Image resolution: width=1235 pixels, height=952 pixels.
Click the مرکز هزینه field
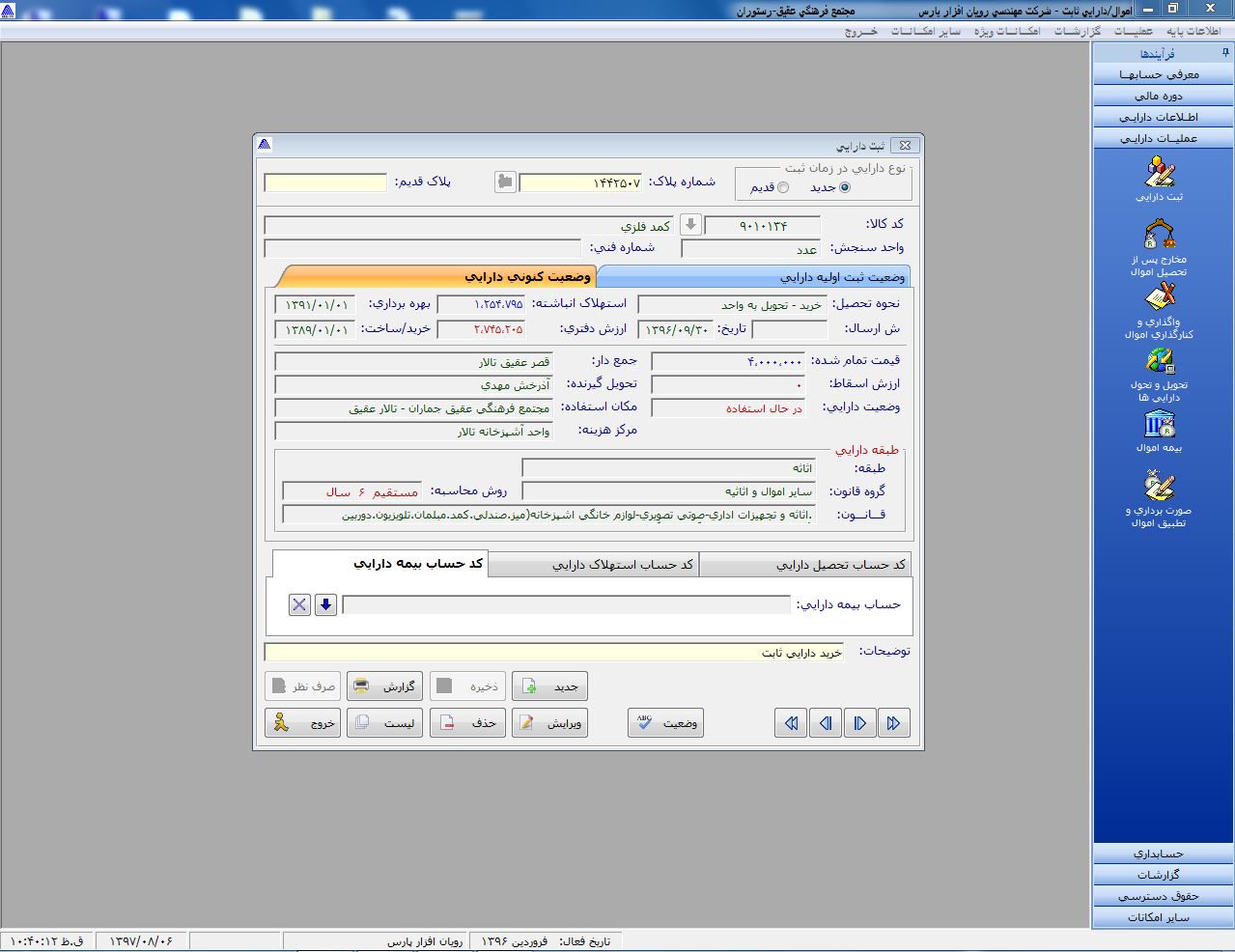[x=414, y=431]
